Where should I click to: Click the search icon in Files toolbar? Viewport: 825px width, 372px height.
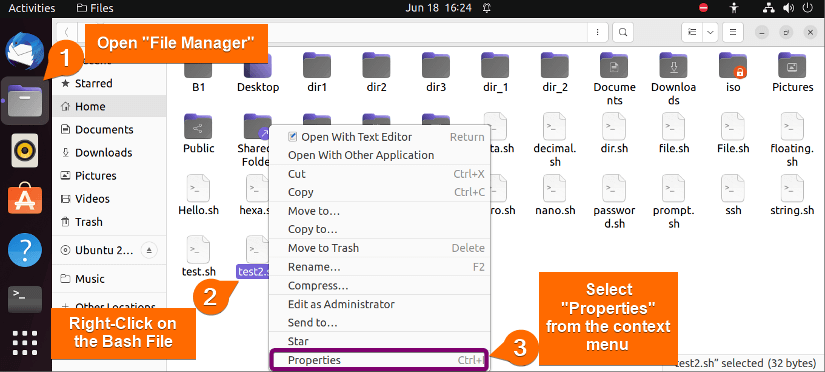622,32
